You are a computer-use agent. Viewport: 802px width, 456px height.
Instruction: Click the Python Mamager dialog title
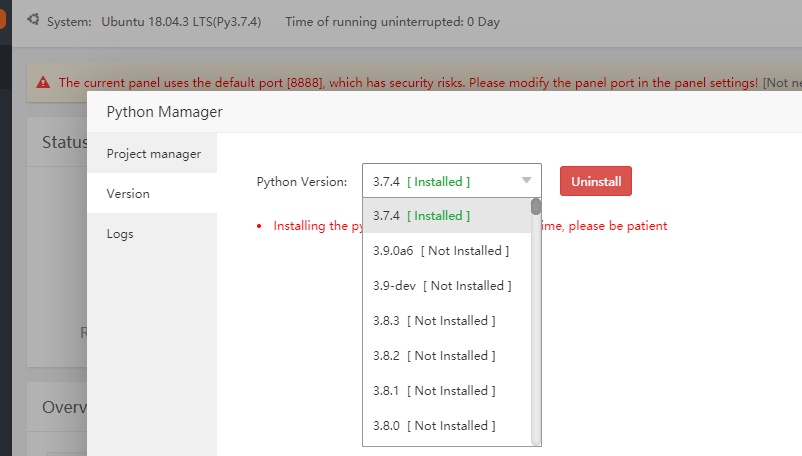(x=165, y=112)
